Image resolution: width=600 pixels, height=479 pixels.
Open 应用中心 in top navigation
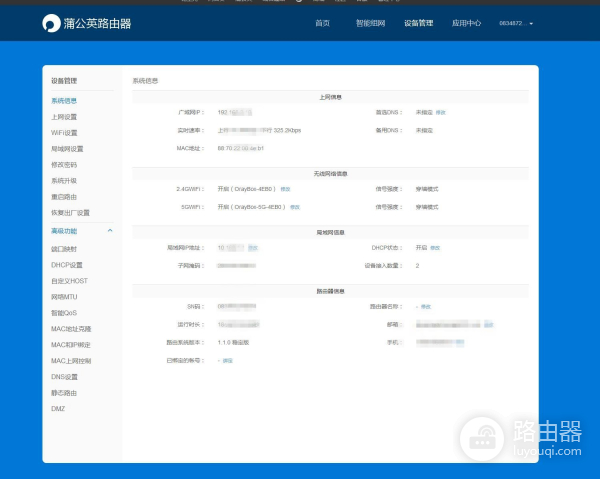click(466, 23)
